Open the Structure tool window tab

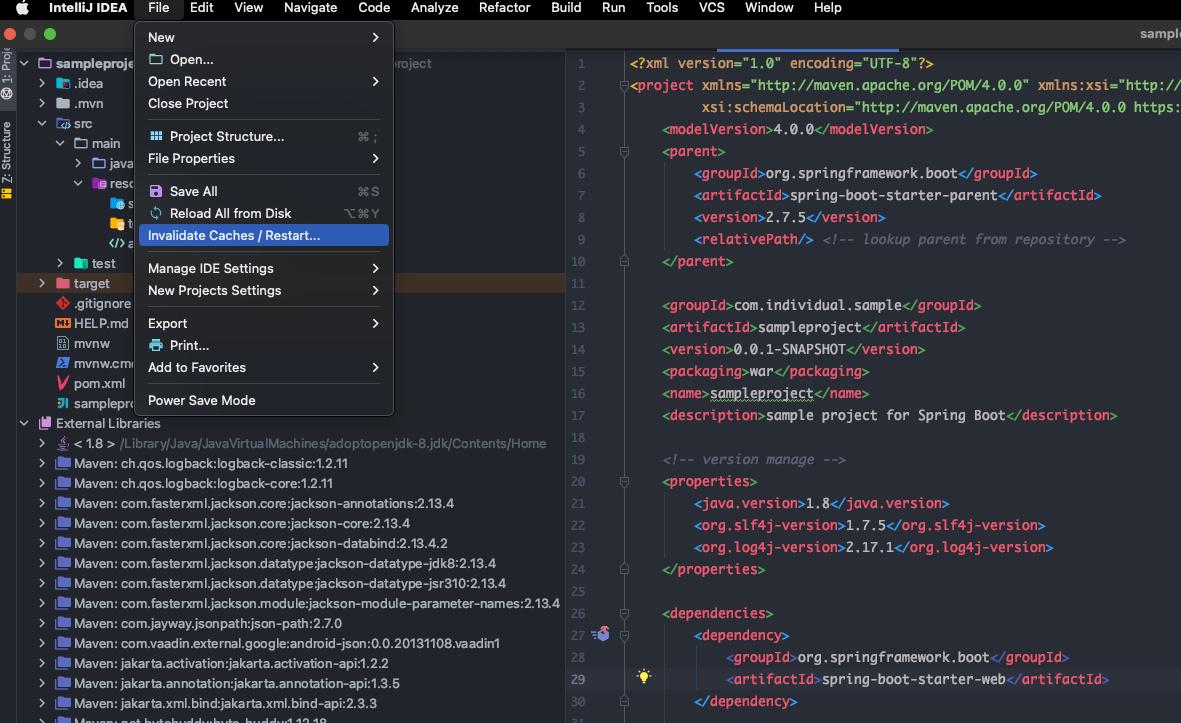[x=7, y=160]
